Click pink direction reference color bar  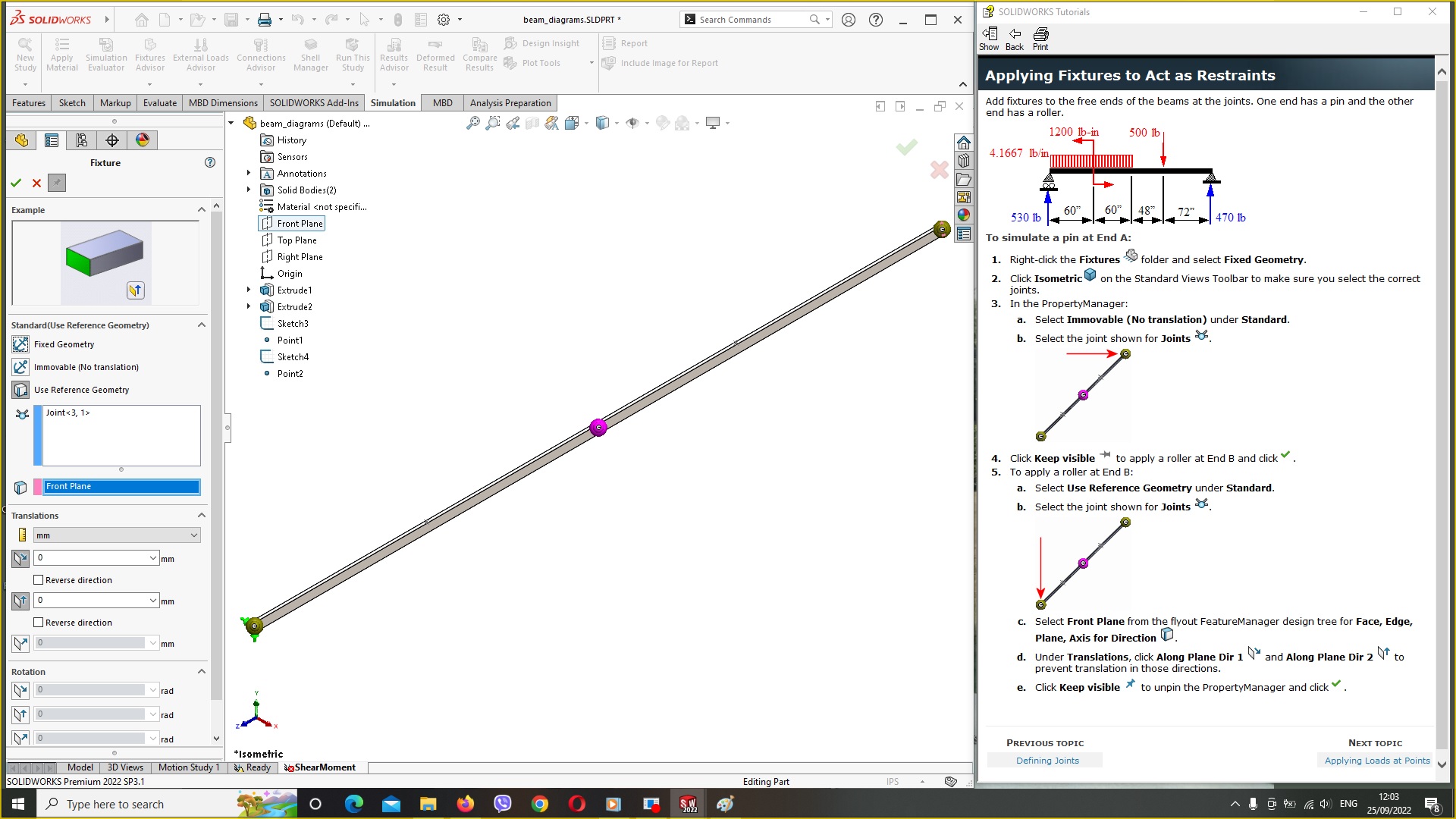[38, 487]
